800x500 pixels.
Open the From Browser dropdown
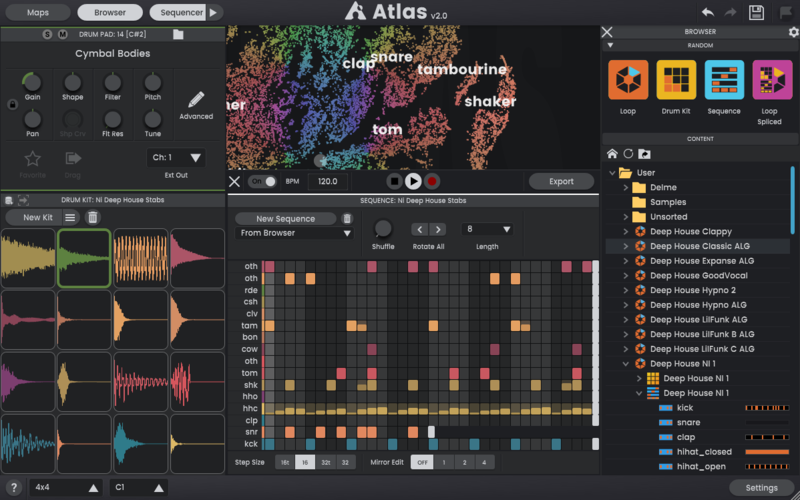295,233
